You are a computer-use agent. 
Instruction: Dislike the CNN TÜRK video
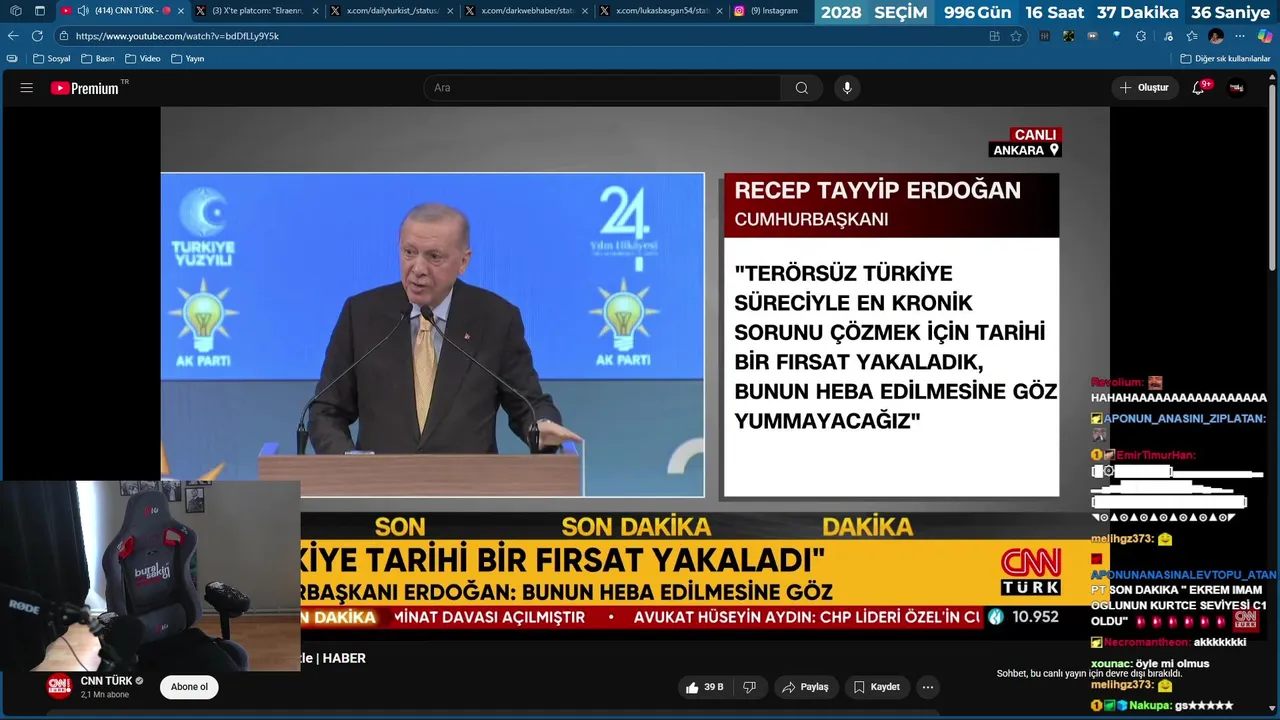(x=749, y=687)
